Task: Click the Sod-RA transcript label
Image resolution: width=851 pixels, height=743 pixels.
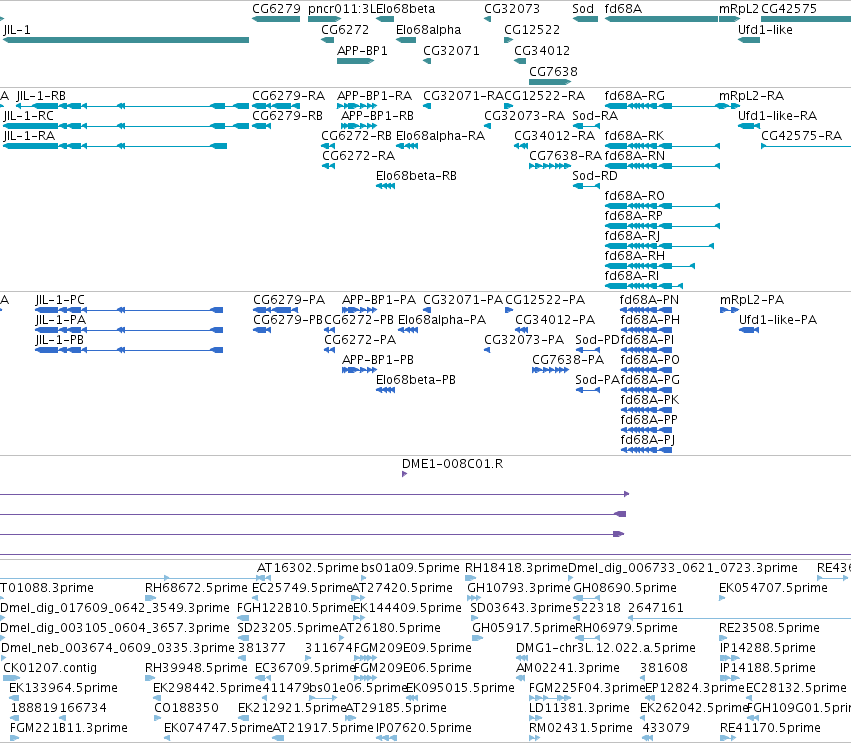Action: click(595, 116)
